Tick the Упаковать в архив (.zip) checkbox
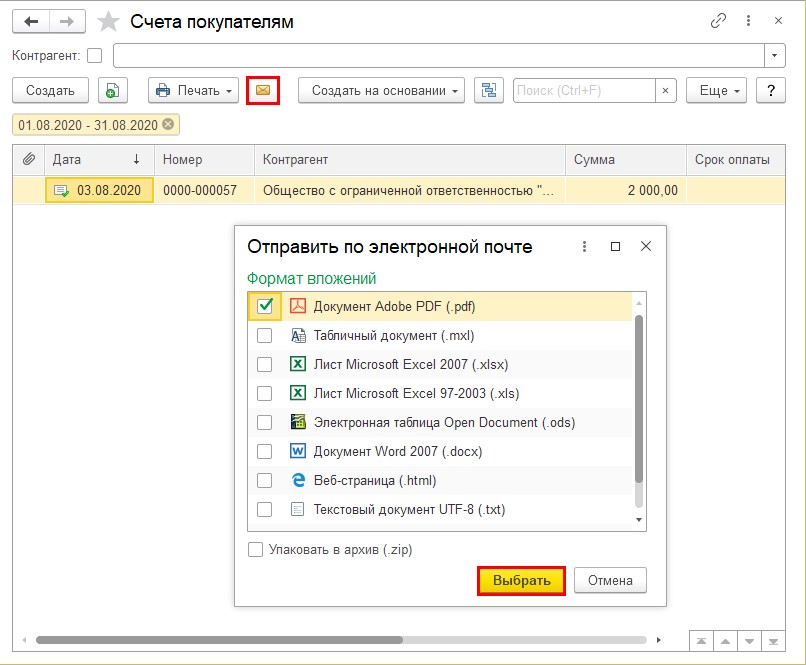This screenshot has height=665, width=806. pyautogui.click(x=256, y=549)
